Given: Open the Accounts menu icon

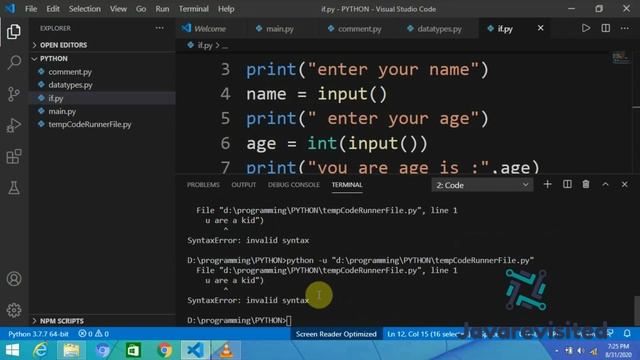Looking at the screenshot, I should point(13,279).
